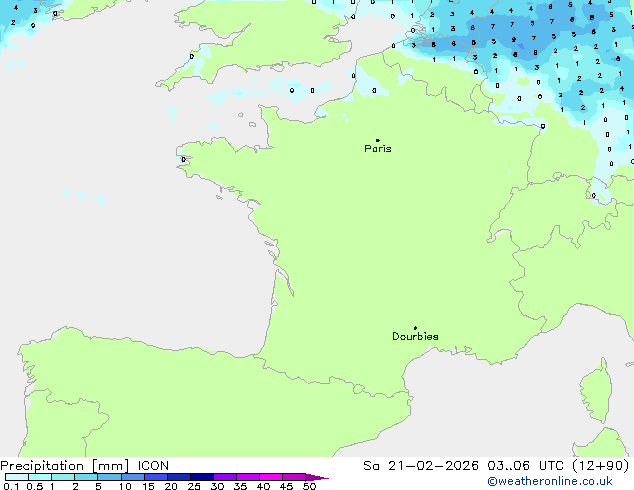Pick the palest cyan swatch starting the legend

point(17,477)
